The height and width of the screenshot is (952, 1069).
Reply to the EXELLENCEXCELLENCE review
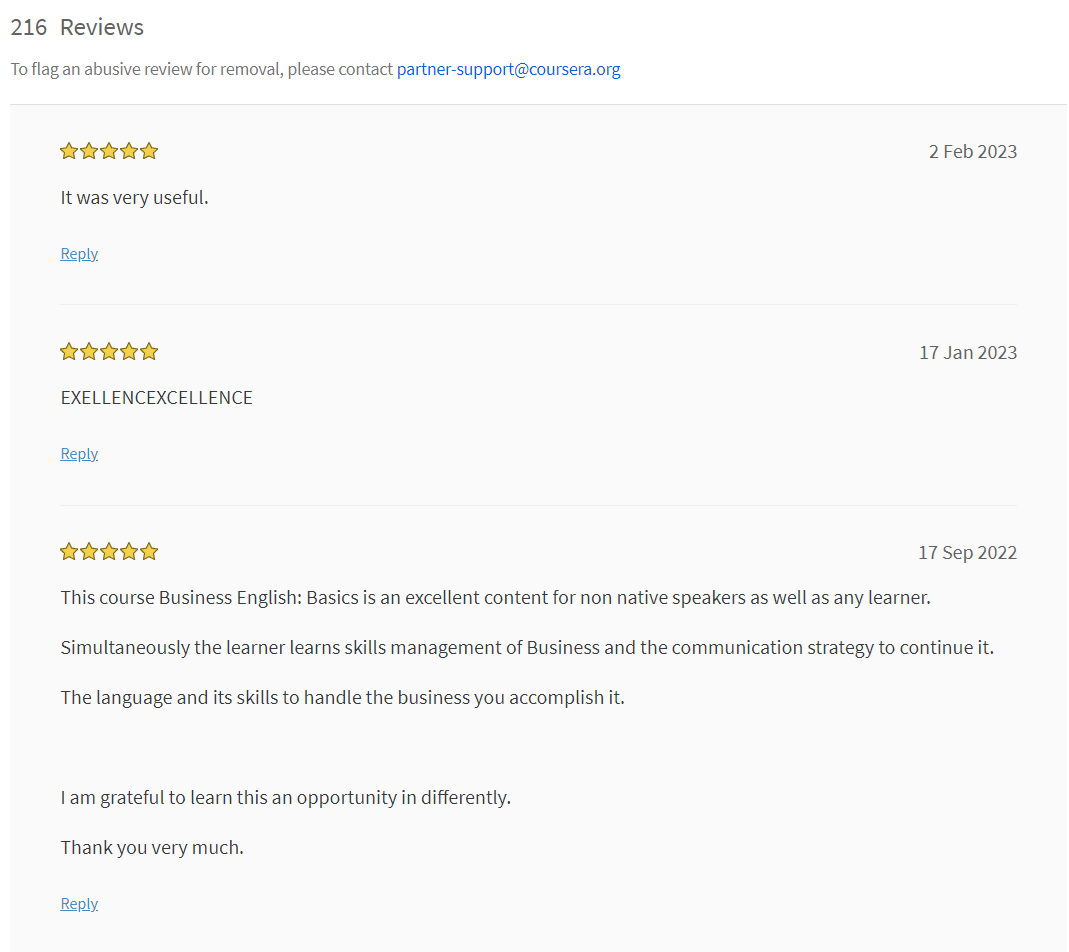coord(79,453)
